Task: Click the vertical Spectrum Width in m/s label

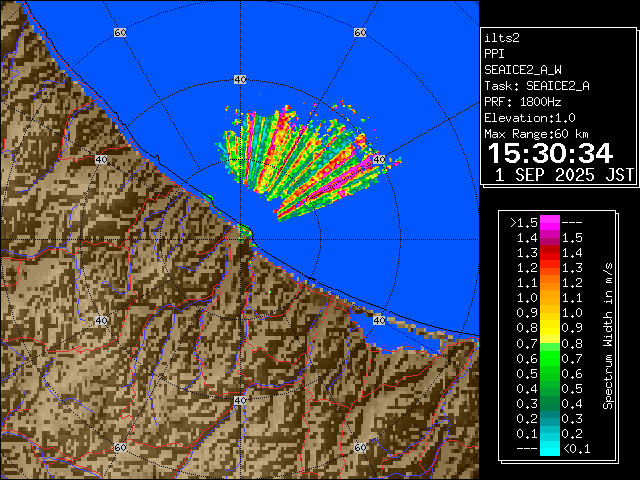Action: [607, 338]
